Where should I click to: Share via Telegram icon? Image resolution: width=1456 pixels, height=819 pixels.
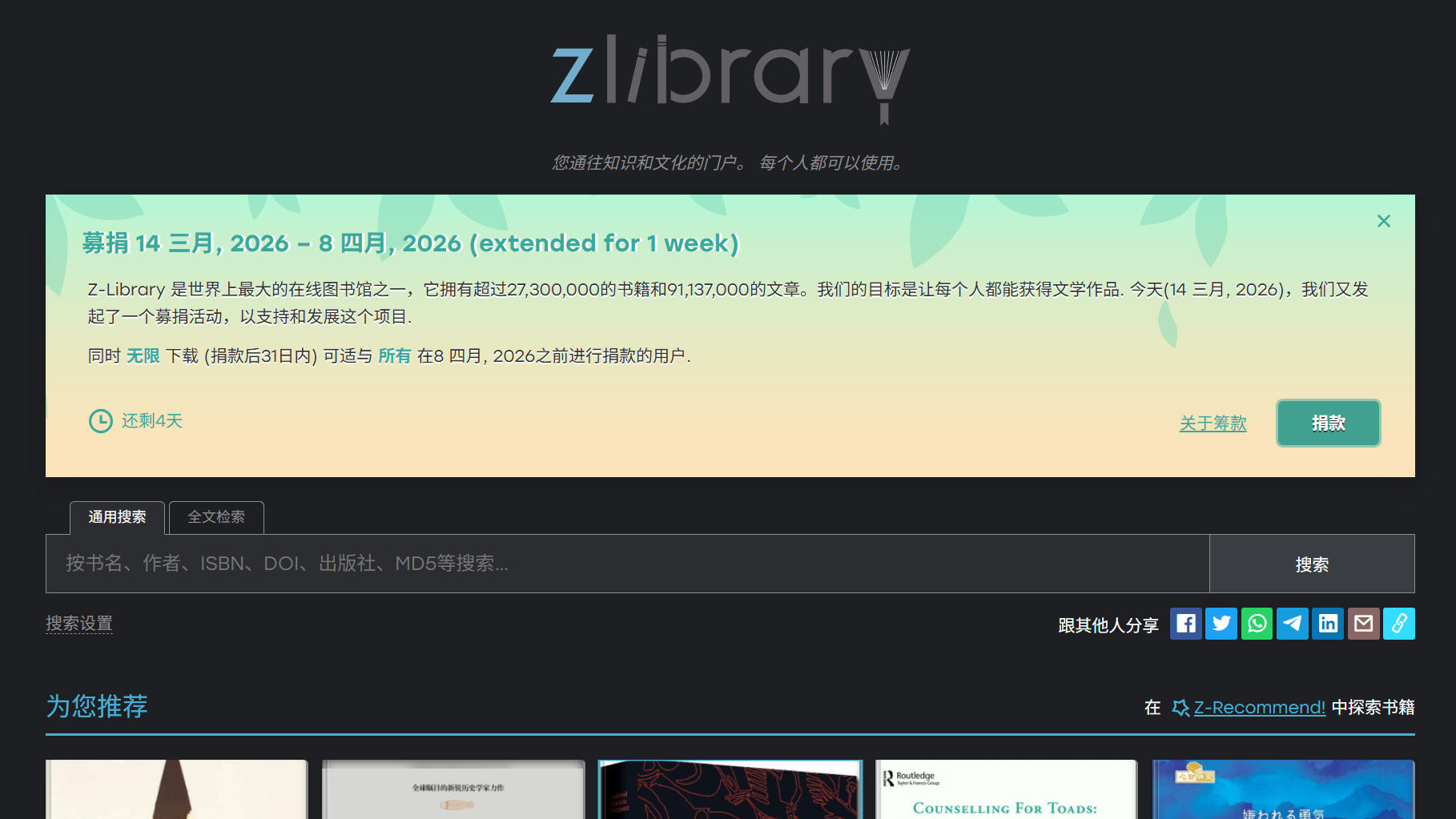click(x=1293, y=624)
